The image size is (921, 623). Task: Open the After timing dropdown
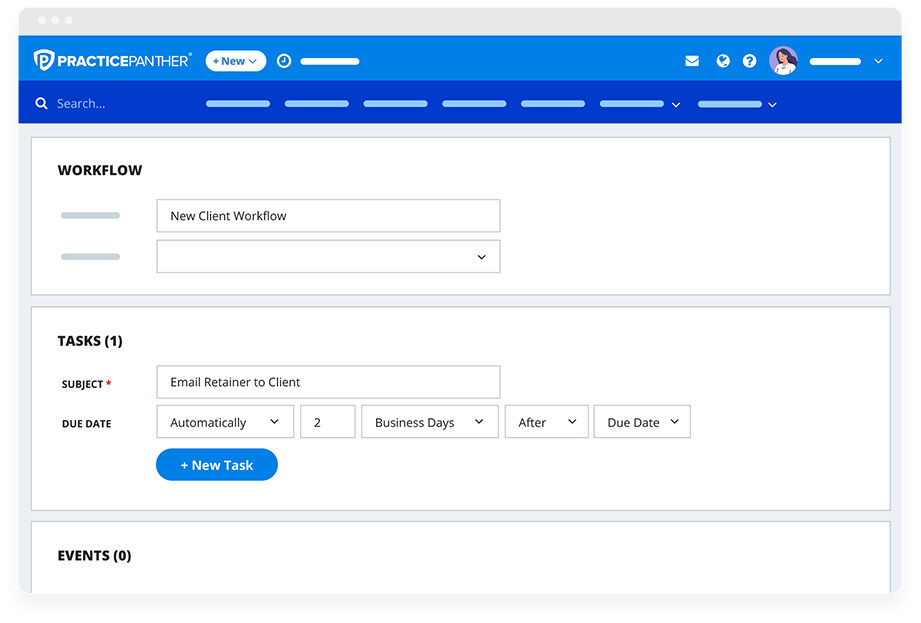coord(546,421)
